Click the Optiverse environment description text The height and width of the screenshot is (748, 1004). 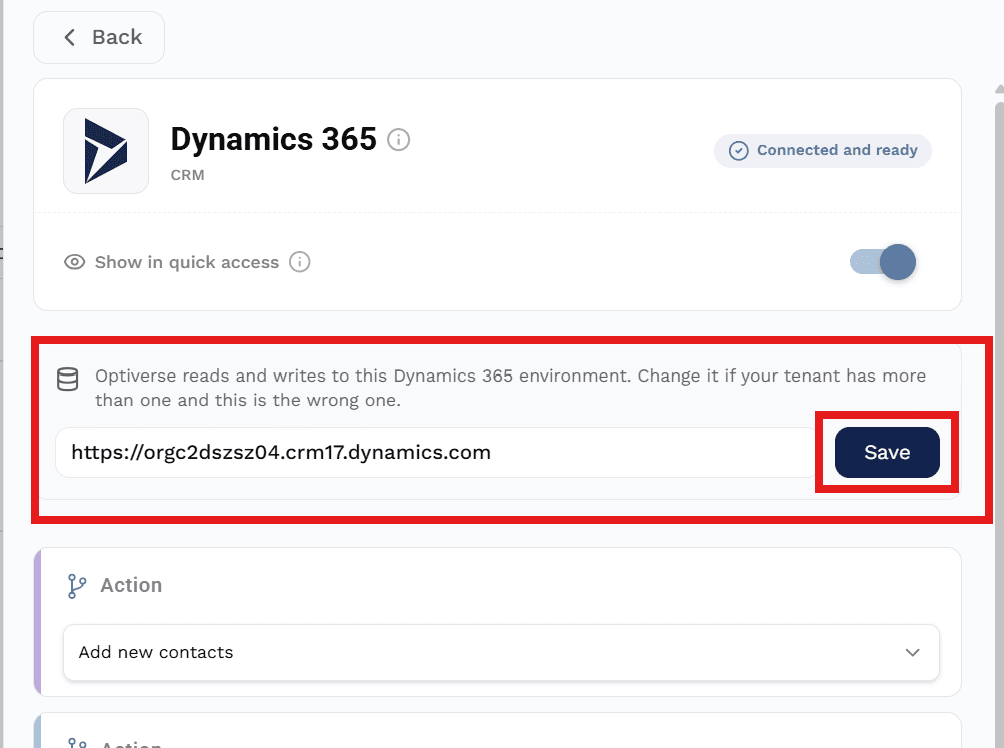(x=510, y=387)
